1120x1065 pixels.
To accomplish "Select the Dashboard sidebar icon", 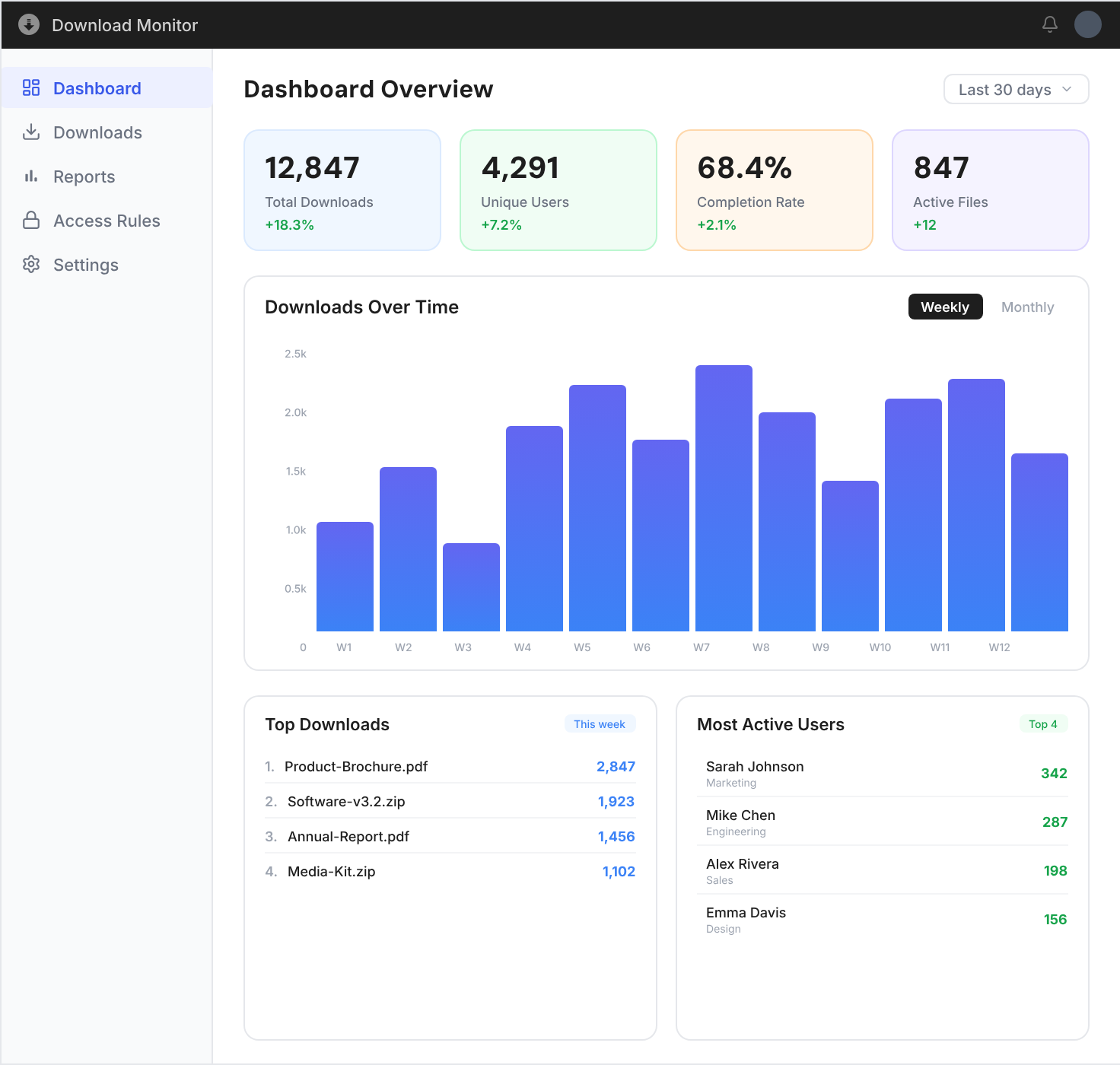I will [x=31, y=87].
